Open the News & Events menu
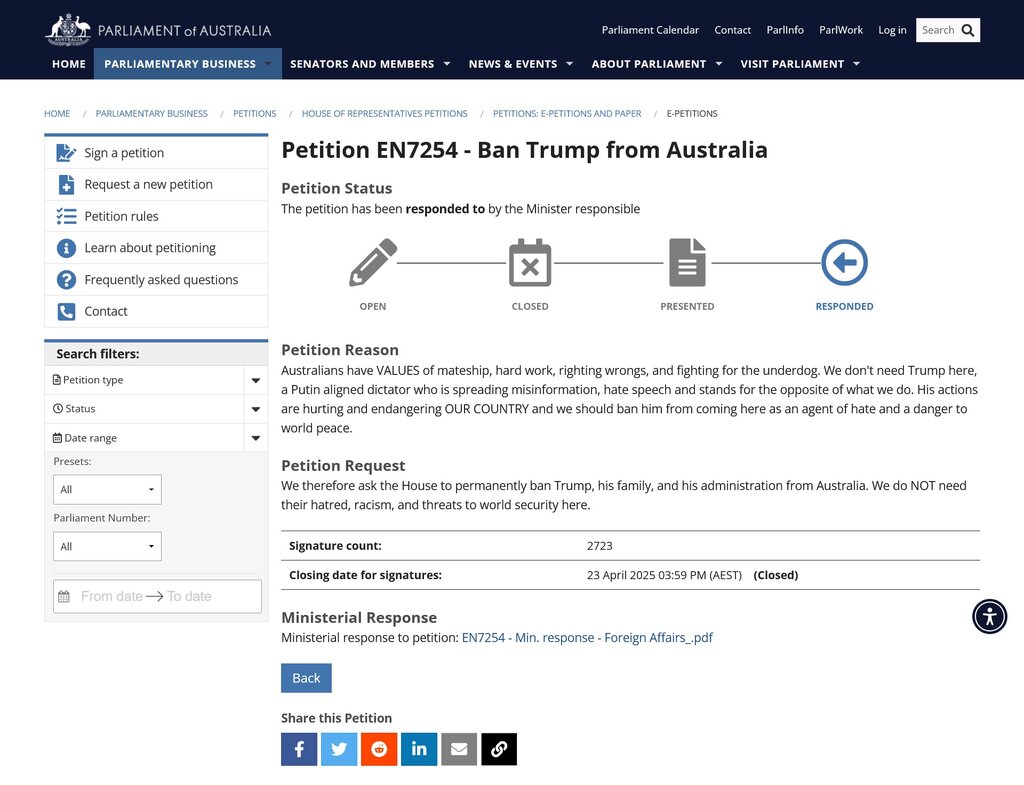Screen dimensions: 1024x785 coord(520,64)
